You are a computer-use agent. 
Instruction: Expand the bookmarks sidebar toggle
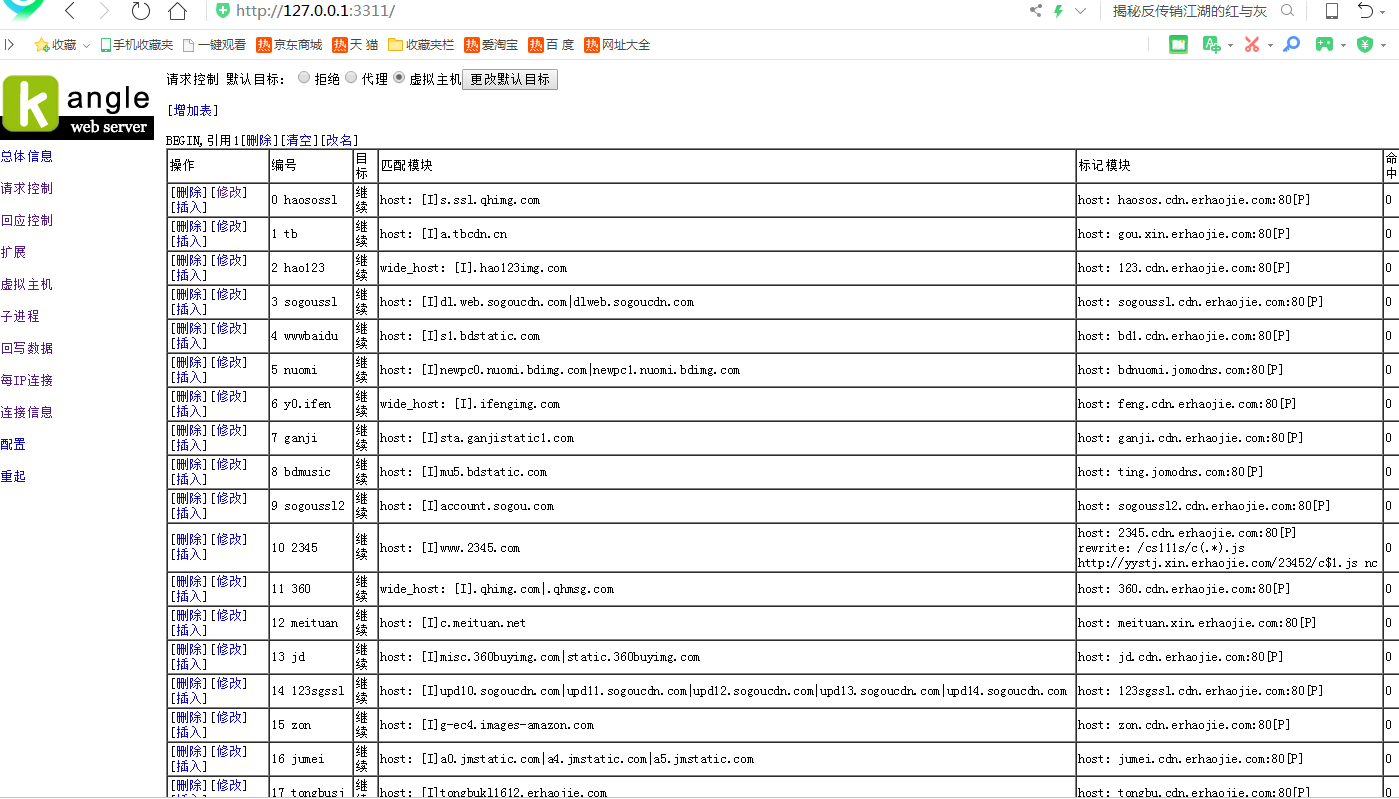point(10,44)
